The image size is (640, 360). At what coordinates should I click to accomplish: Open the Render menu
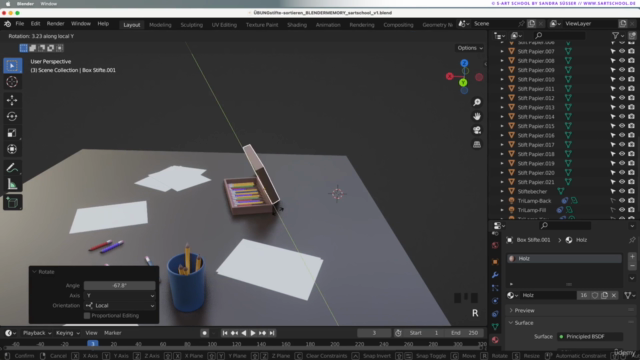[x=56, y=24]
